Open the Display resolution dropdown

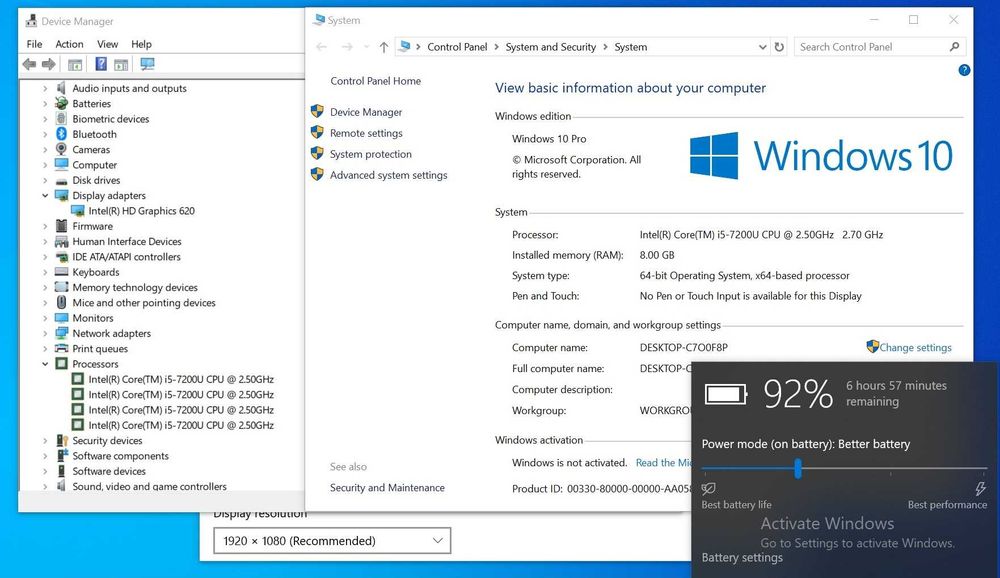[x=332, y=540]
